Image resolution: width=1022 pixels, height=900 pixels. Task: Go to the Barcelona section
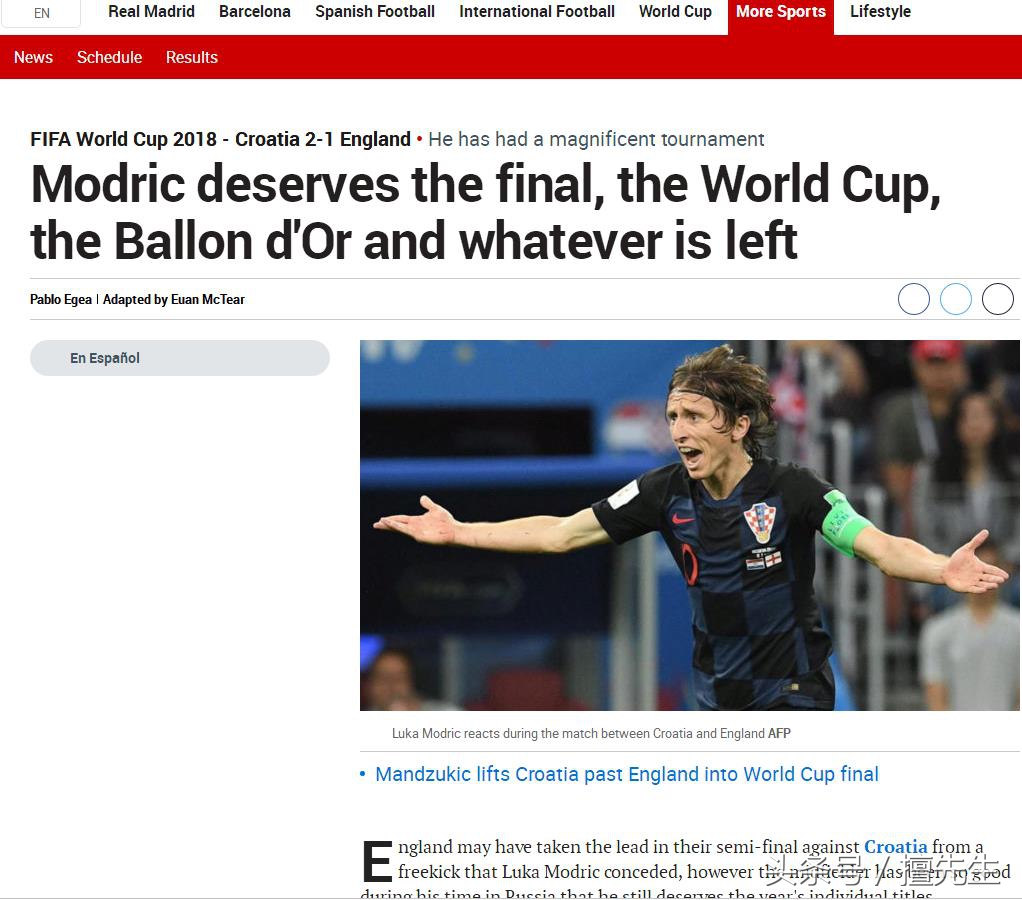[x=255, y=12]
